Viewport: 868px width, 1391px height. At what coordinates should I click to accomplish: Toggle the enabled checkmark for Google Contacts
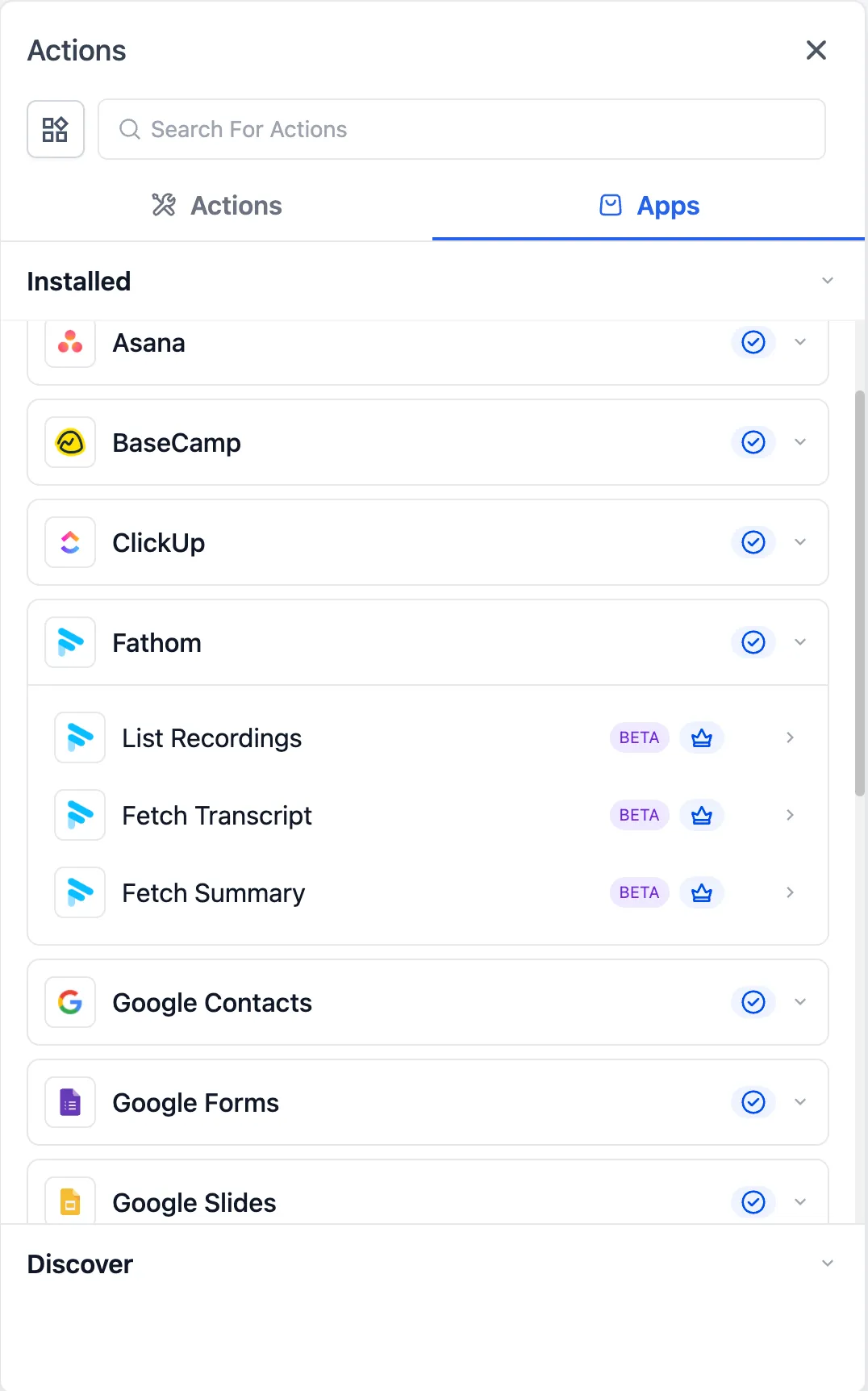753,1002
